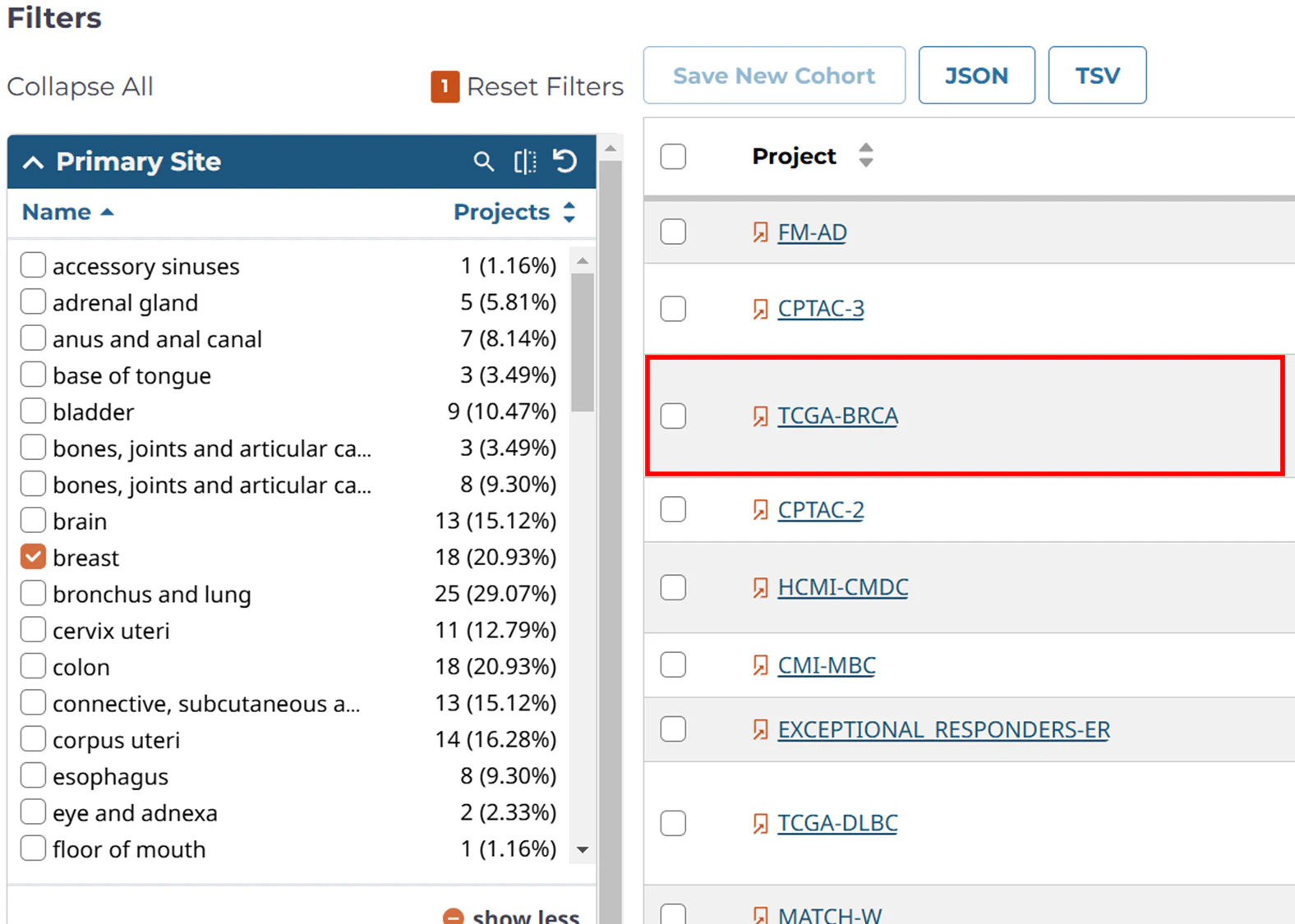Image resolution: width=1295 pixels, height=924 pixels.
Task: Open the CPTAC-3 project link
Action: pyautogui.click(x=821, y=309)
